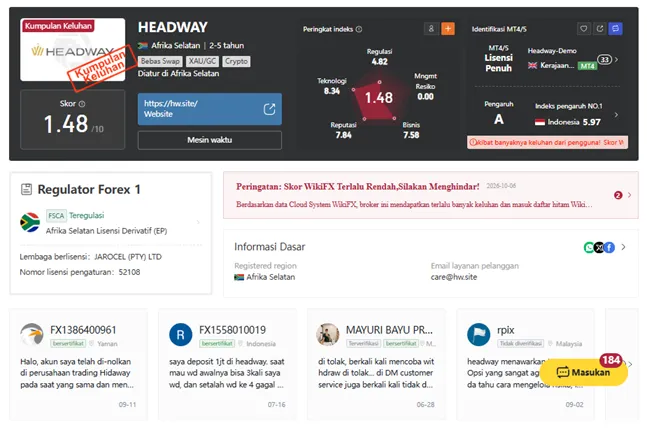Open FX1558010019's deposit review text
Screen dimensions: 647x428
point(227,373)
